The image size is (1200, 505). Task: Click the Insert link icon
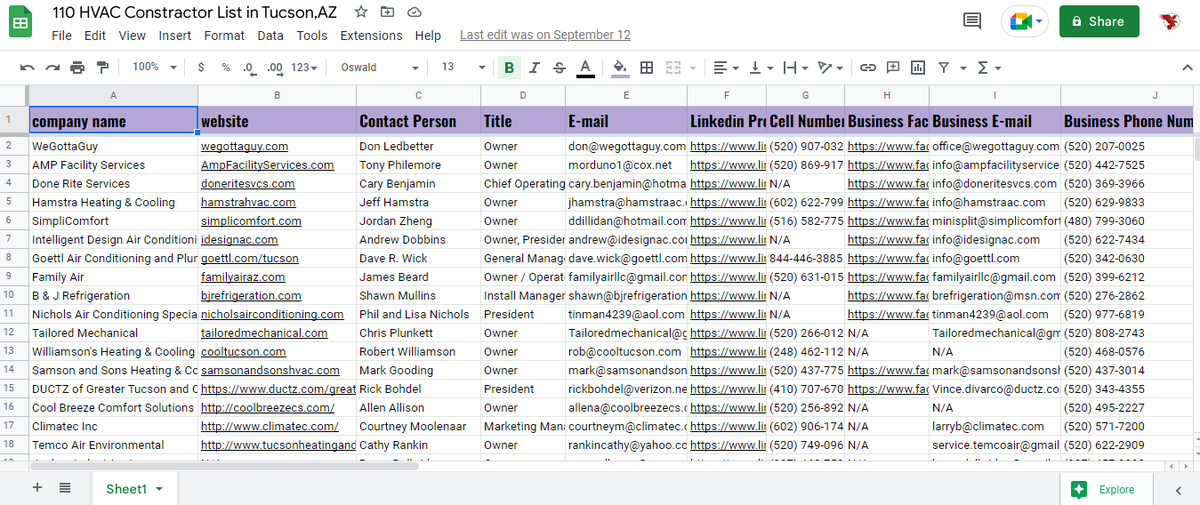point(868,67)
